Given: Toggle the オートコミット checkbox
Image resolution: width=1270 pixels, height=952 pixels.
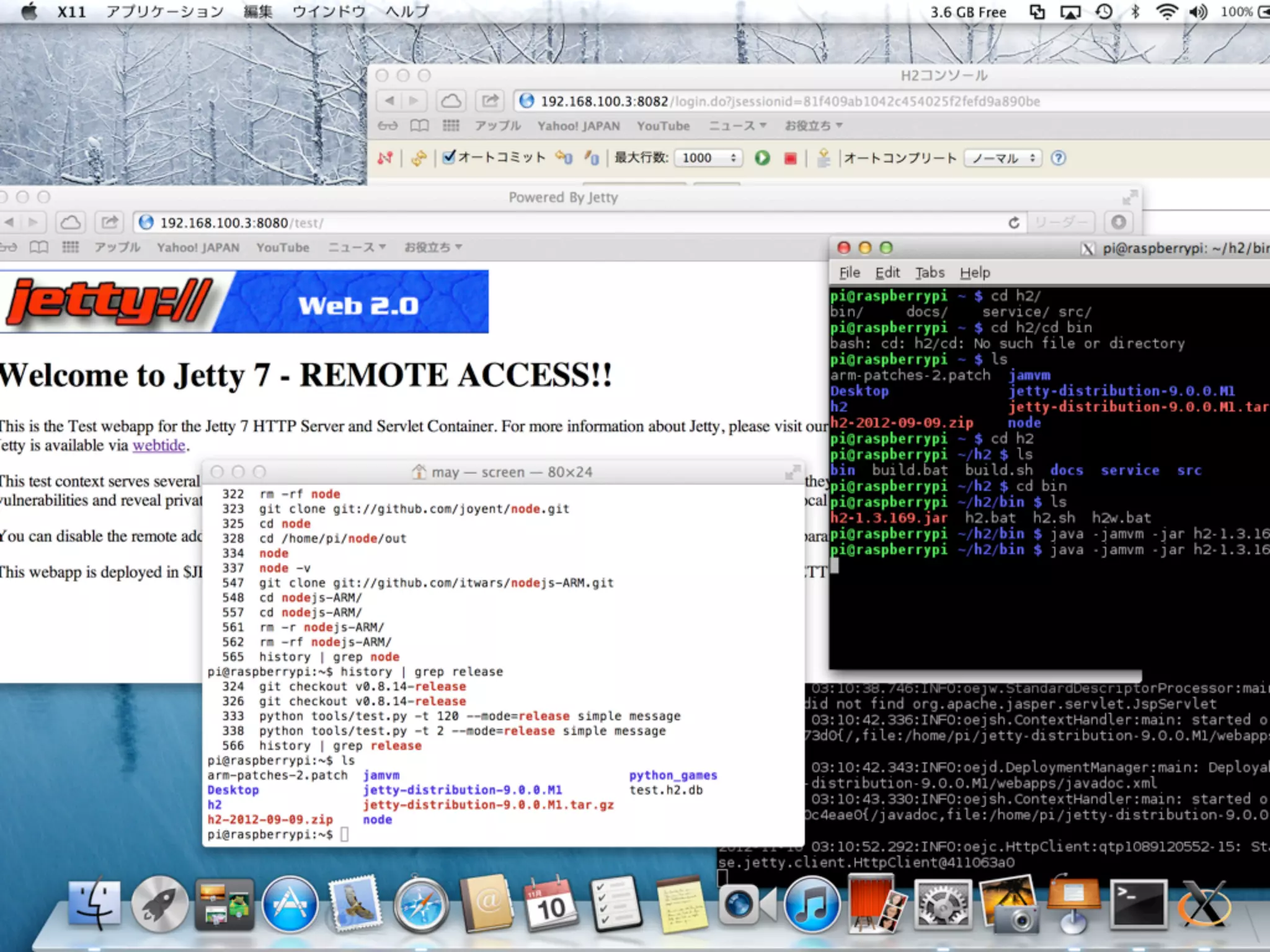Looking at the screenshot, I should 450,157.
